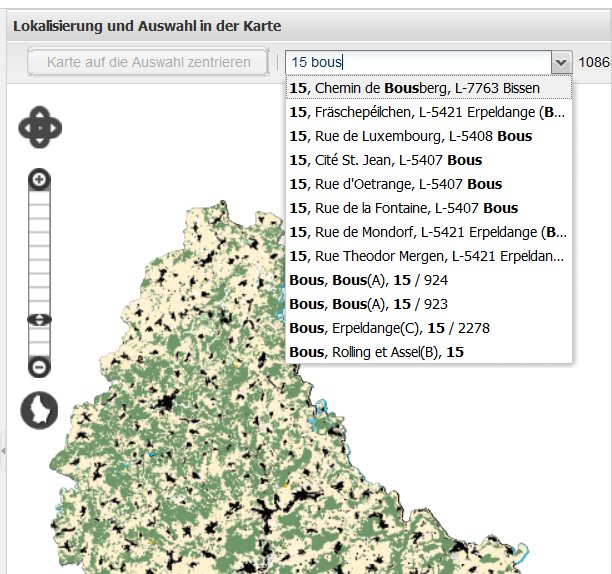
Task: Select '15, Fräschepéilchen, L-5421 Erpeldange' suggestion
Action: (427, 112)
